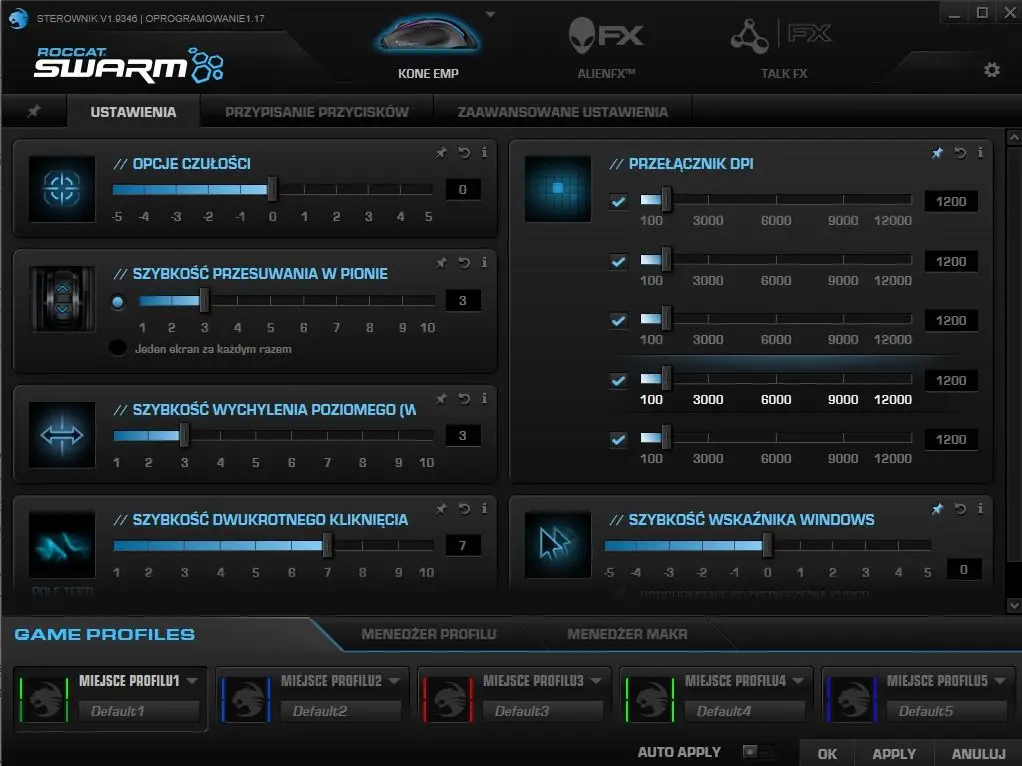This screenshot has height=766, width=1022.
Task: Reset the Przełącznik DPI panel settings
Action: coord(960,153)
